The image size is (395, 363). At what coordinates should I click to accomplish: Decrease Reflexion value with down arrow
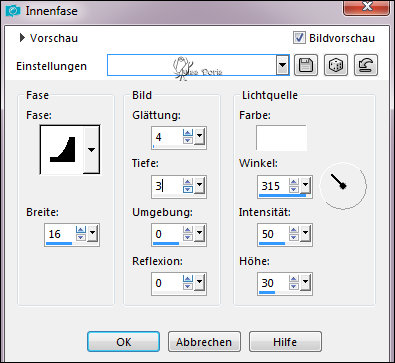pyautogui.click(x=188, y=286)
